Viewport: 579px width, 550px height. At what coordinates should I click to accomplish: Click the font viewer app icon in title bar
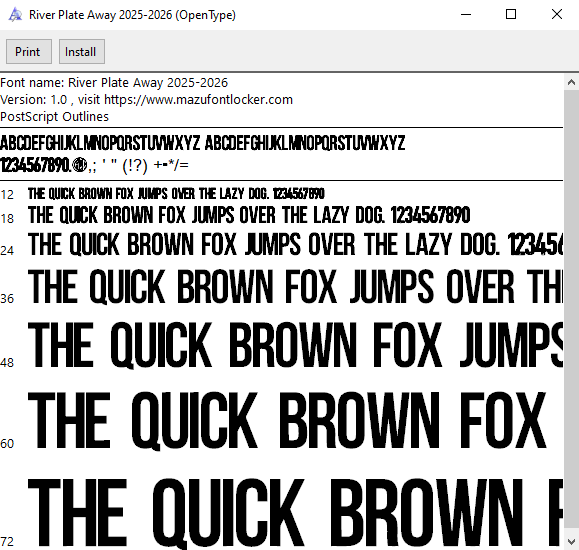click(x=16, y=15)
